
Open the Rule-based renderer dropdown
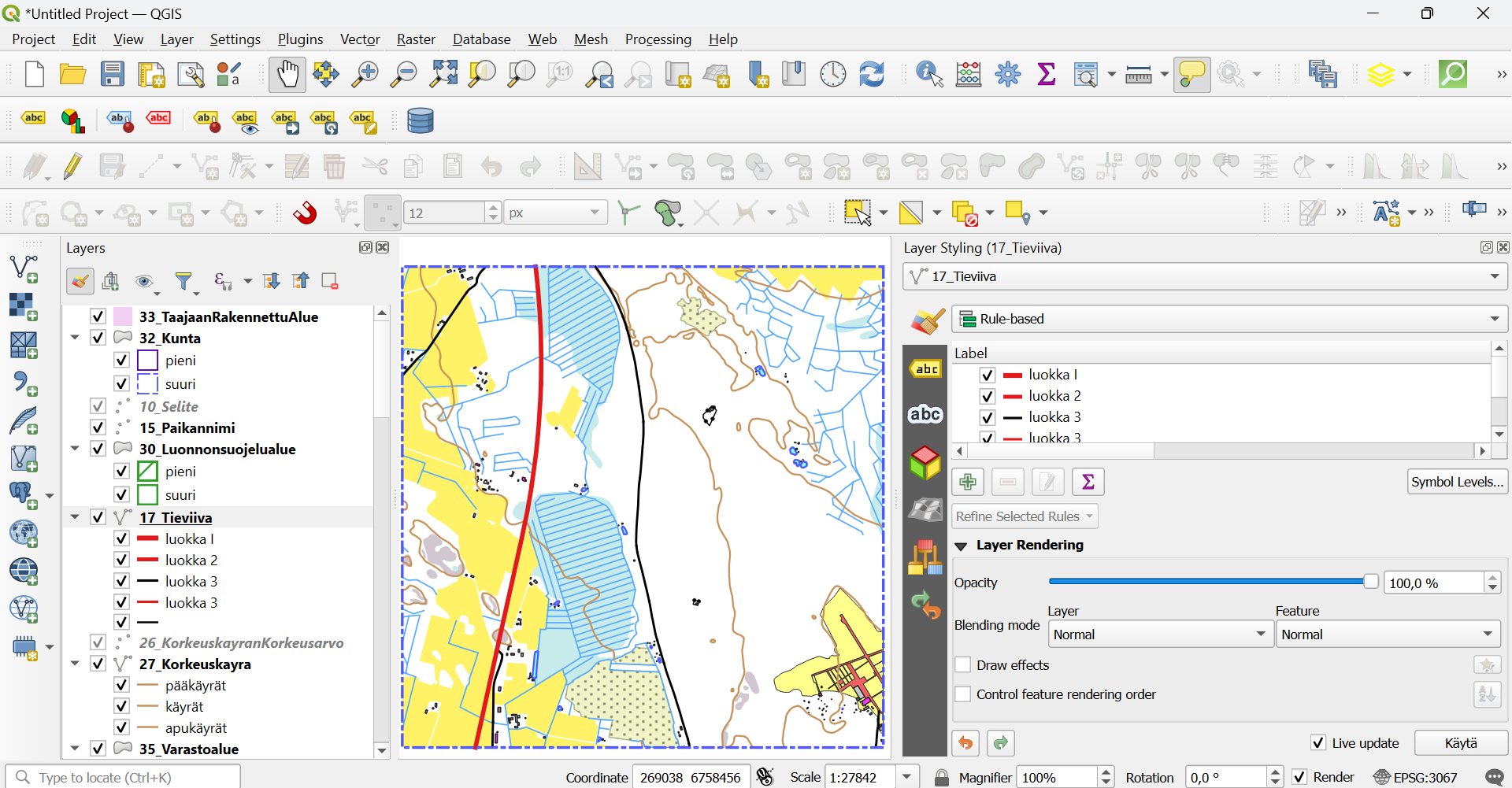click(x=1229, y=319)
